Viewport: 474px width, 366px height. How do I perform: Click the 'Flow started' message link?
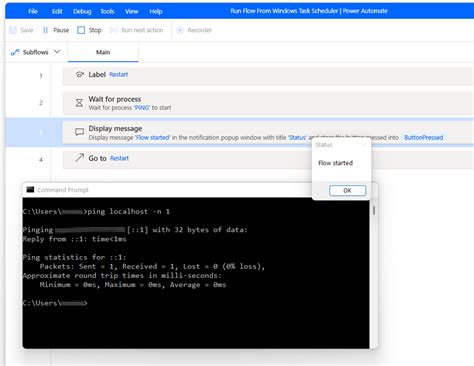[x=153, y=137]
